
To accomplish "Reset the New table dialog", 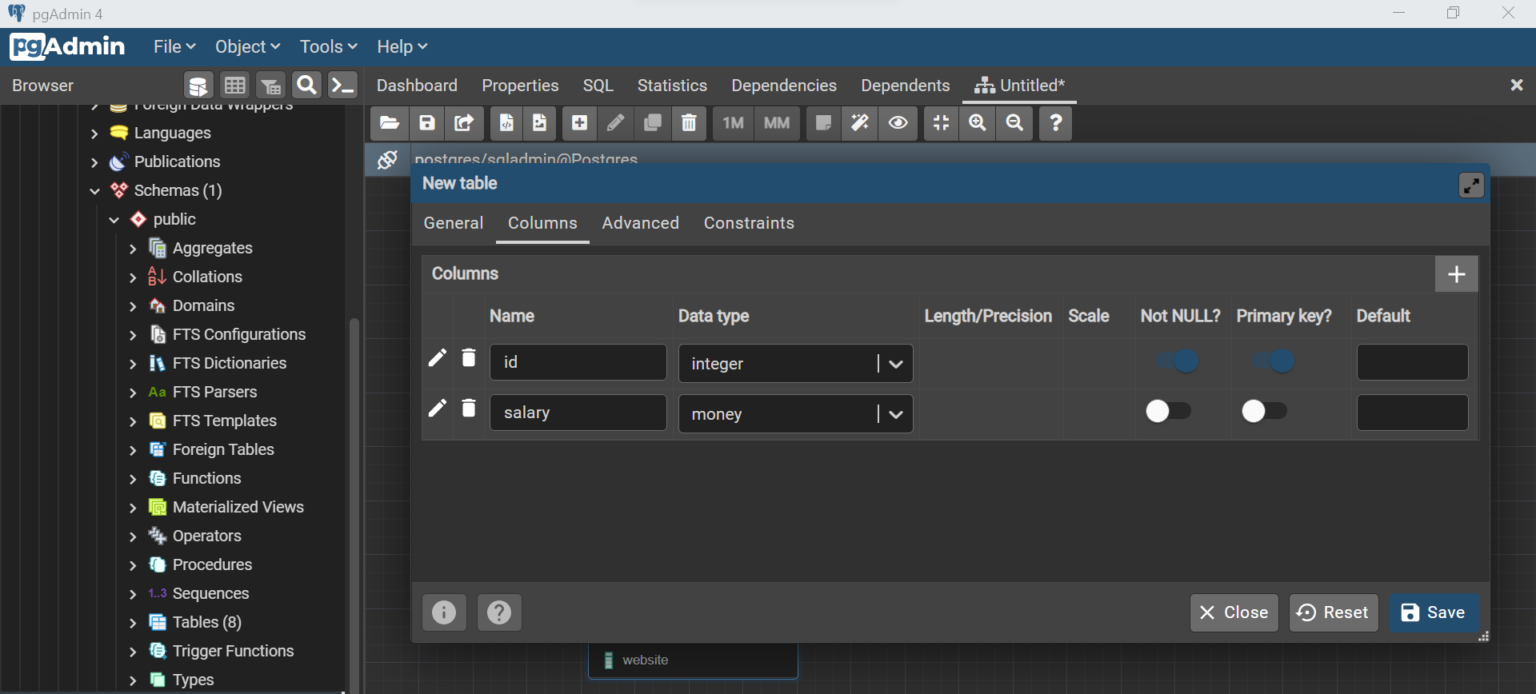I will [1333, 612].
